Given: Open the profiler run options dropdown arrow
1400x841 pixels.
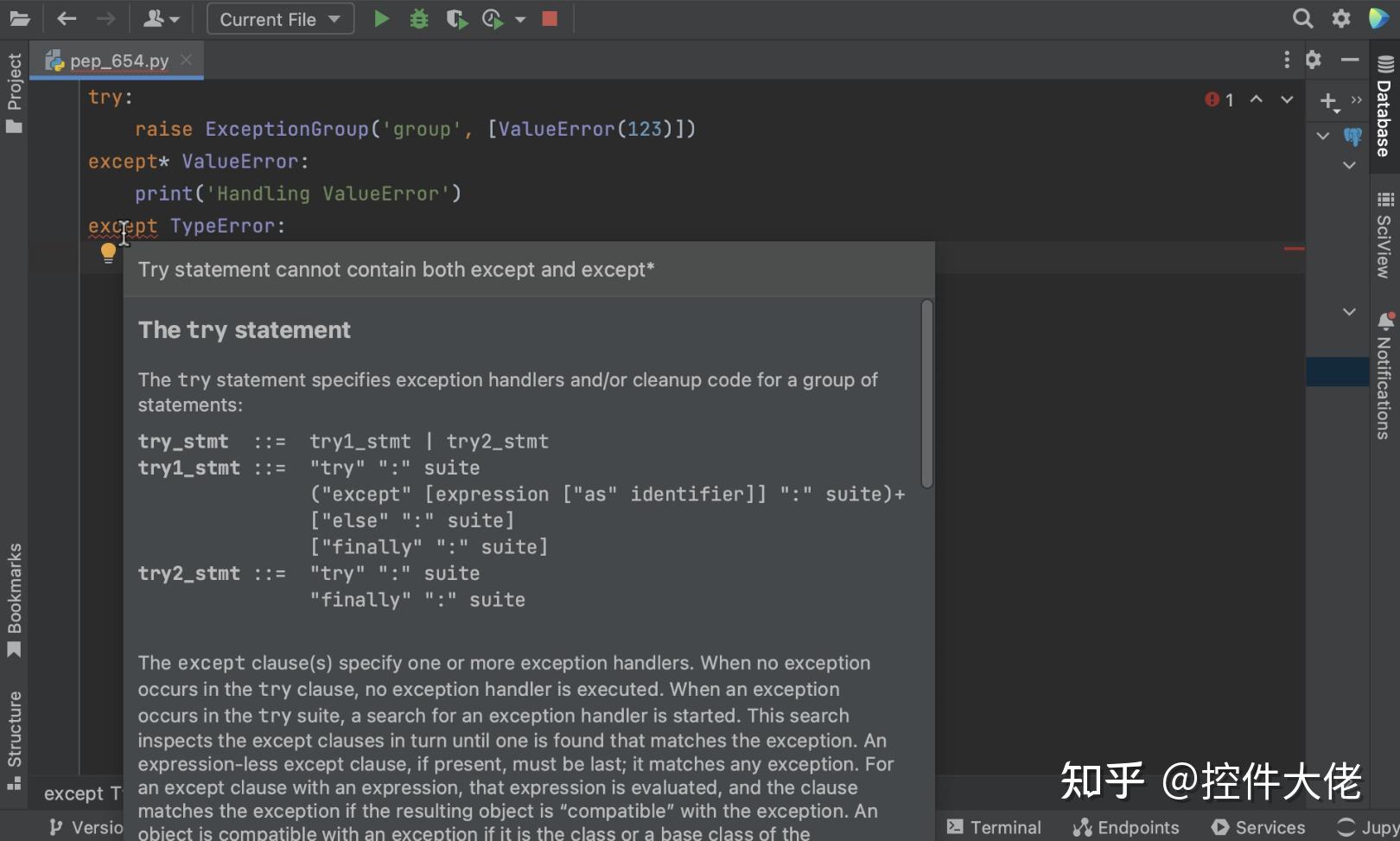Looking at the screenshot, I should (x=520, y=18).
